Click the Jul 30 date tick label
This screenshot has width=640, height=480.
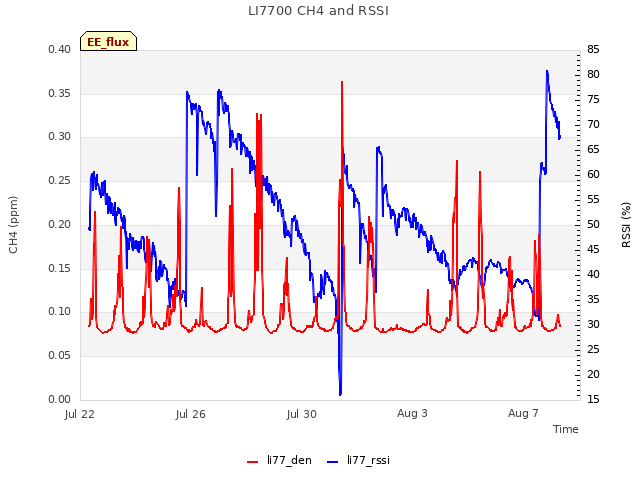[x=302, y=414]
